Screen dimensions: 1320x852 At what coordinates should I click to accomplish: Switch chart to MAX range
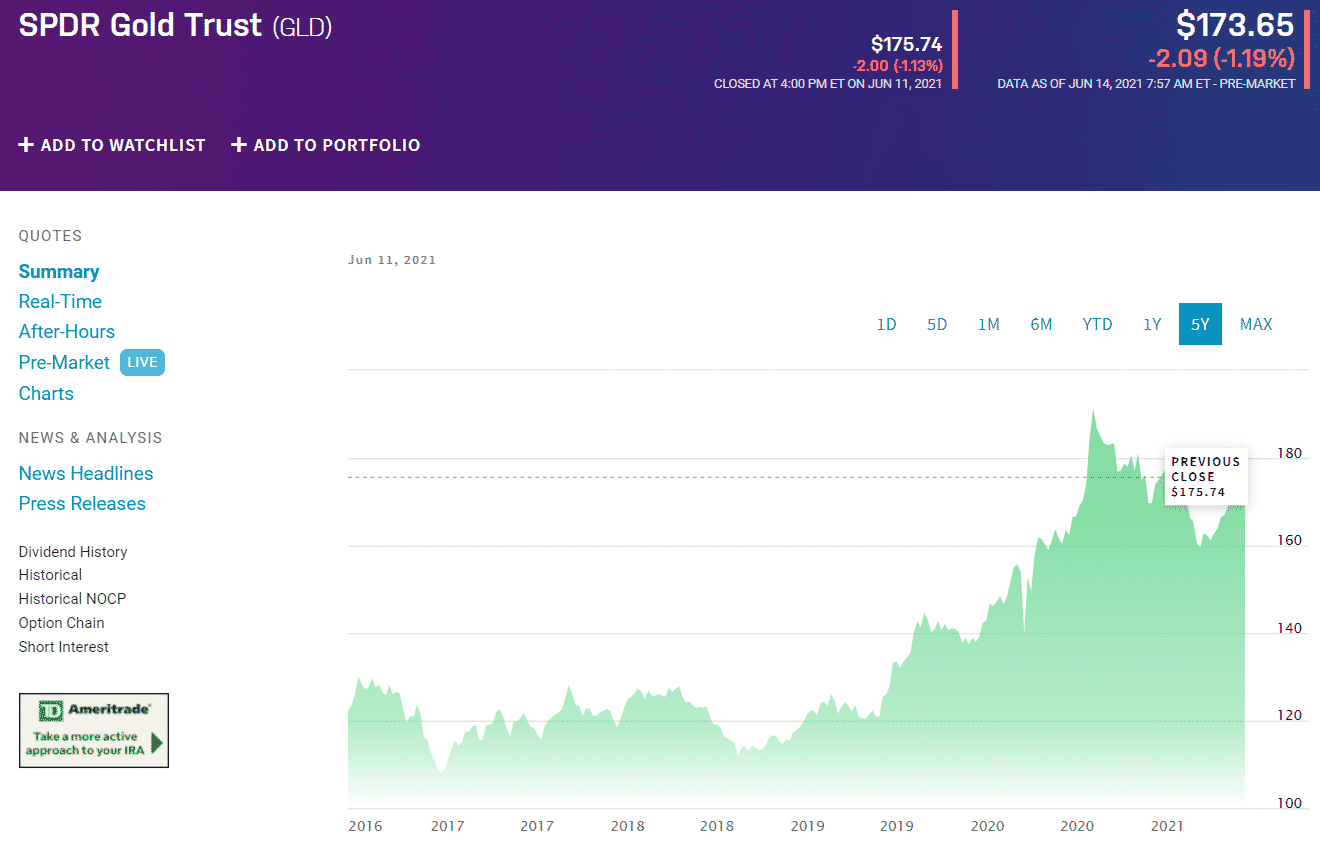coord(1256,324)
